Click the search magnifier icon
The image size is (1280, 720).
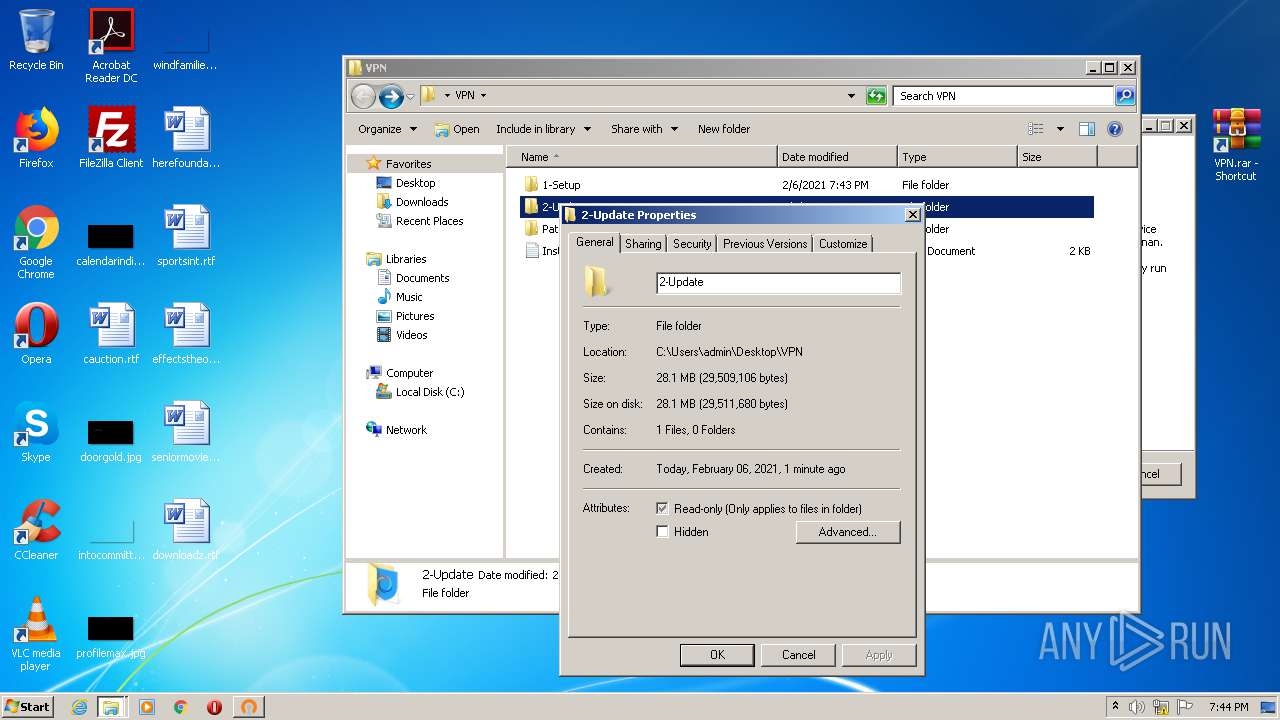(1125, 96)
